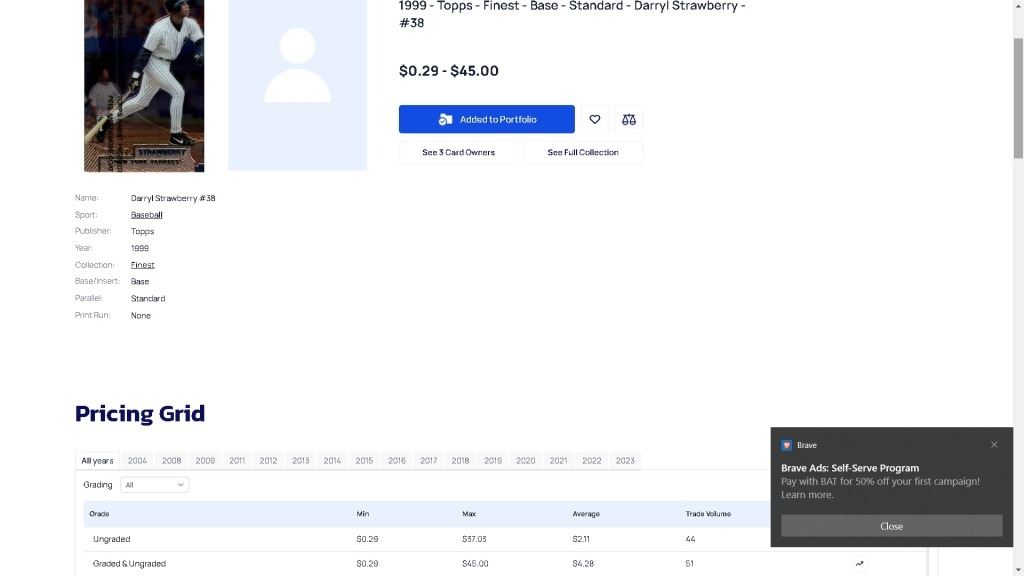Switch to the 2015 pricing tab
Viewport: 1024px width, 576px height.
[x=364, y=461]
